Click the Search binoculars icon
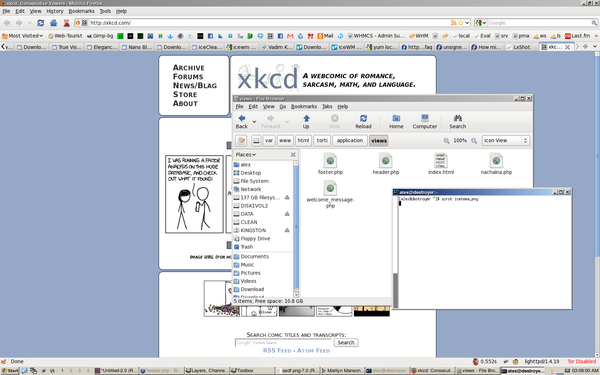The image size is (600, 375). pos(458,121)
